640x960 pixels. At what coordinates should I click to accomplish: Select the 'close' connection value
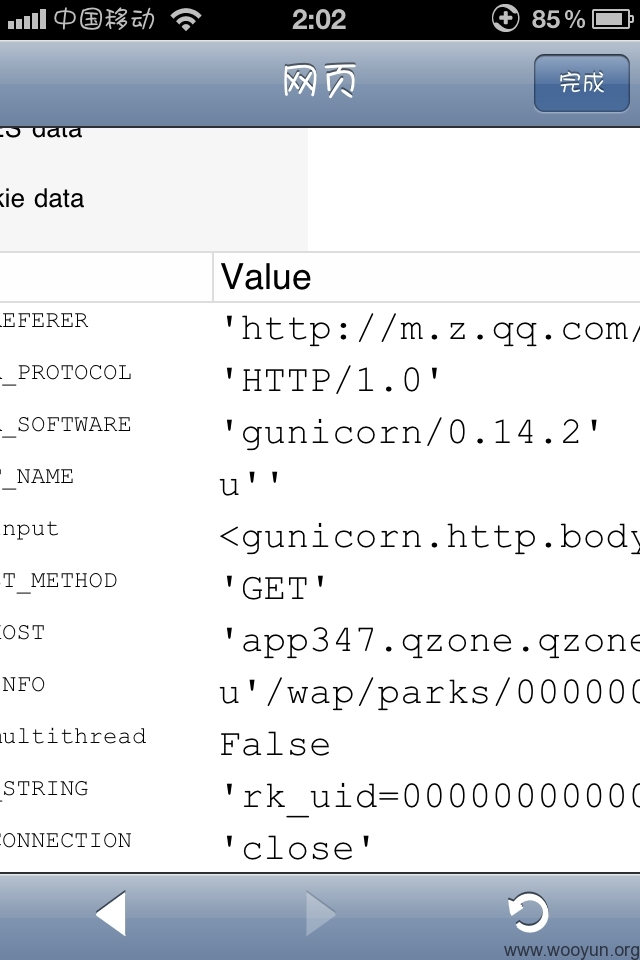(x=297, y=849)
